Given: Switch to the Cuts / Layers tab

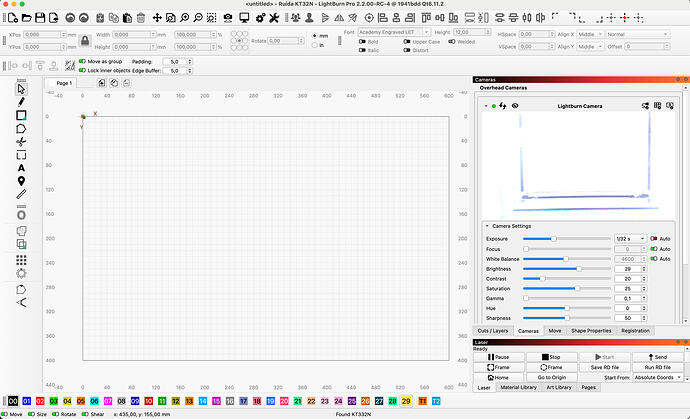Looking at the screenshot, I should coord(493,331).
